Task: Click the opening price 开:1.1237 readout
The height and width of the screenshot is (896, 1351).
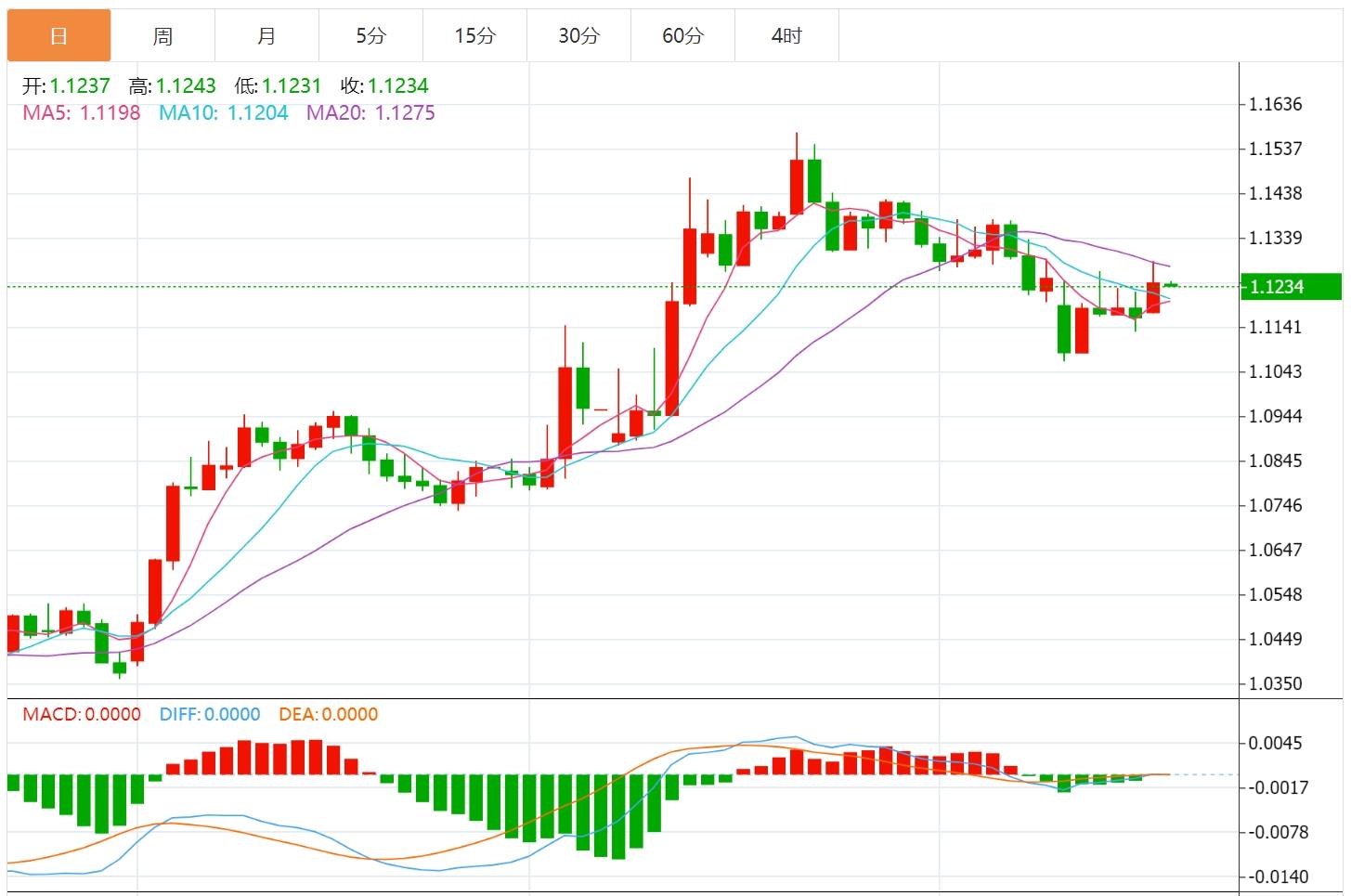Action: [66, 86]
